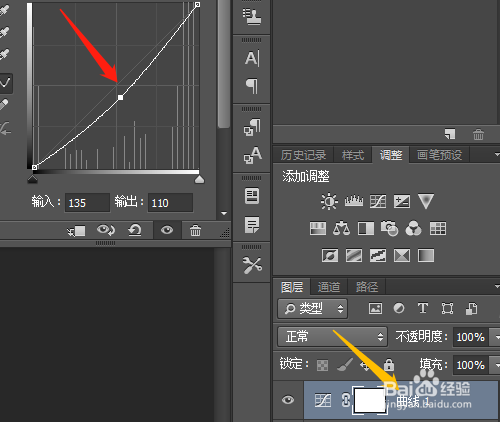
Task: Toggle adjustment layer visibility in properties
Action: (x=167, y=230)
